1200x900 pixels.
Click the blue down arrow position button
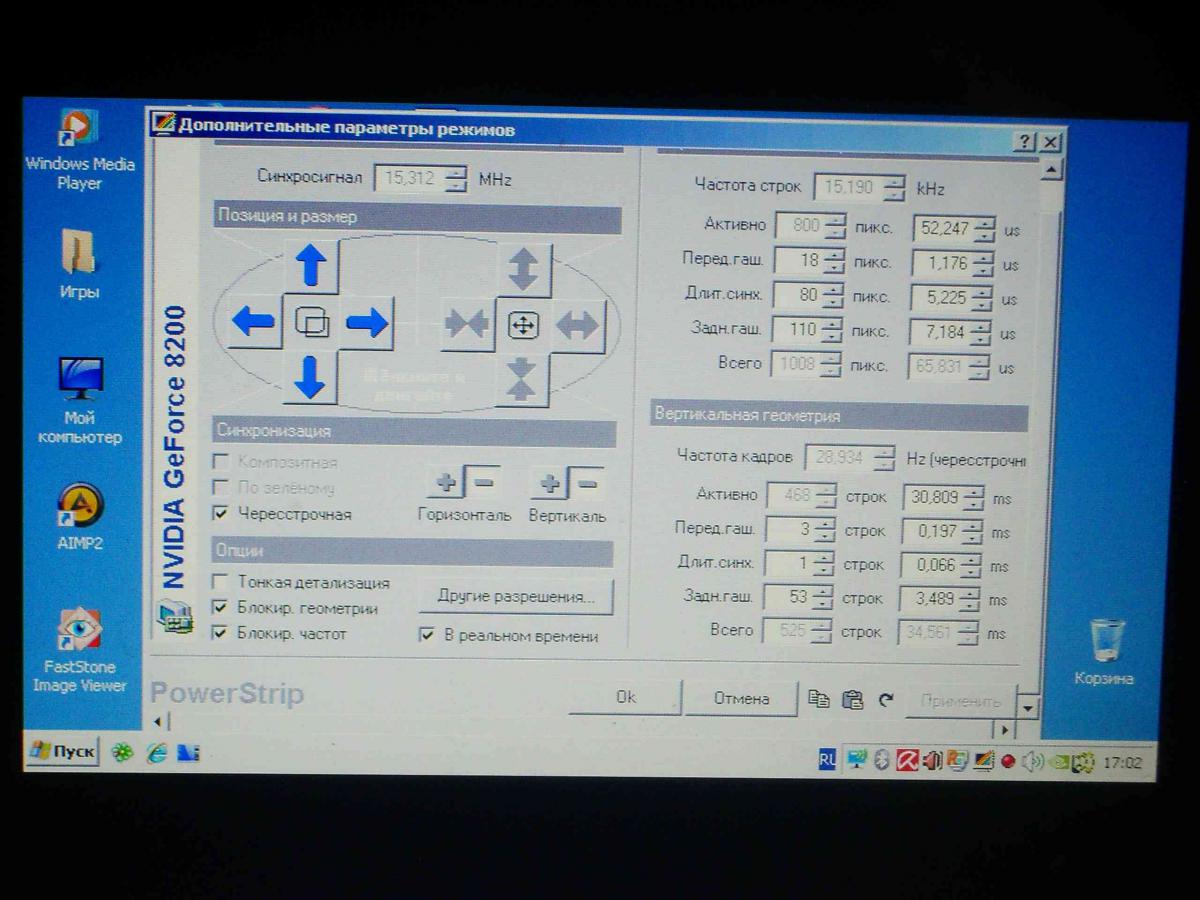tap(310, 377)
